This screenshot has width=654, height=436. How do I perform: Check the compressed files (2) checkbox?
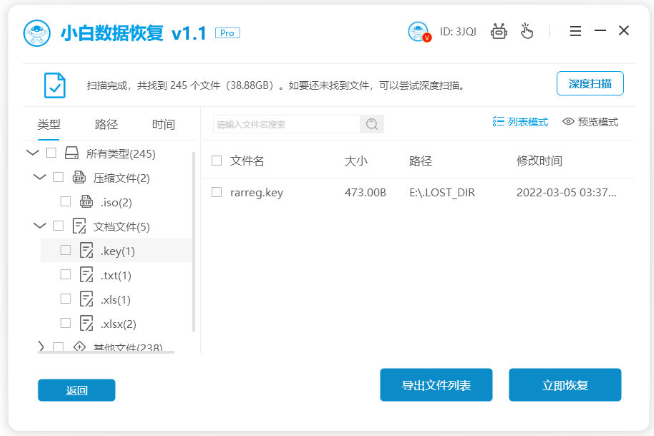(x=58, y=177)
